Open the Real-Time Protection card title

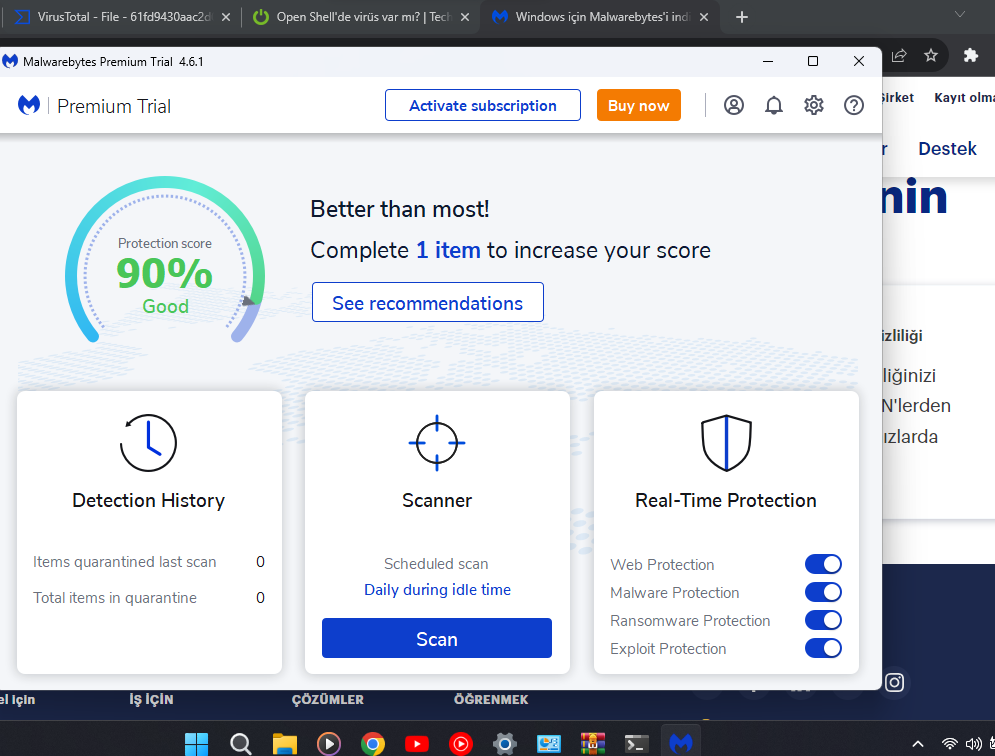tap(725, 500)
